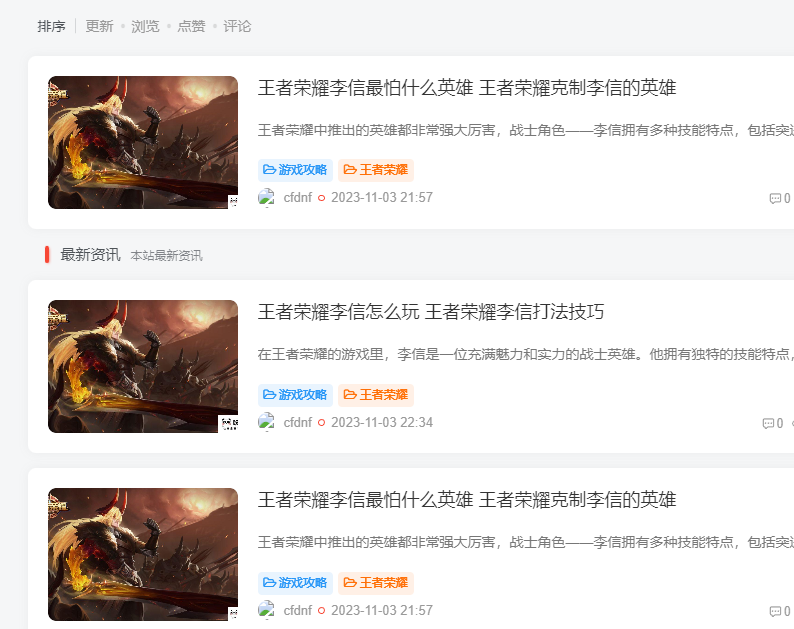794x629 pixels.
Task: Click cfdnf avatar icon on second article
Action: (x=266, y=422)
